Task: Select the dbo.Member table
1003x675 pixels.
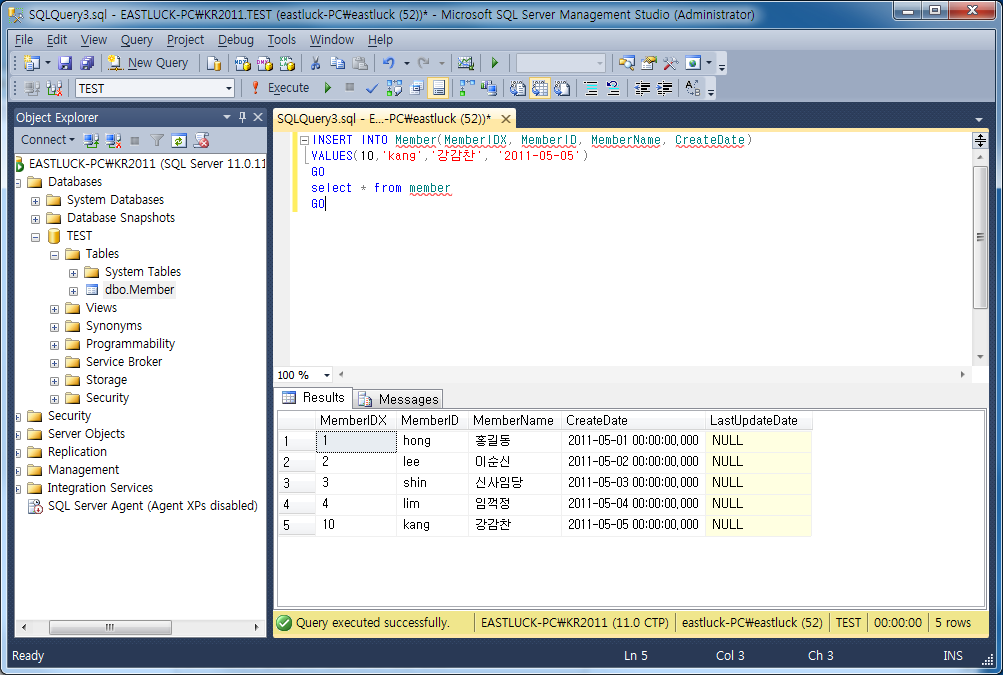Action: pyautogui.click(x=139, y=290)
